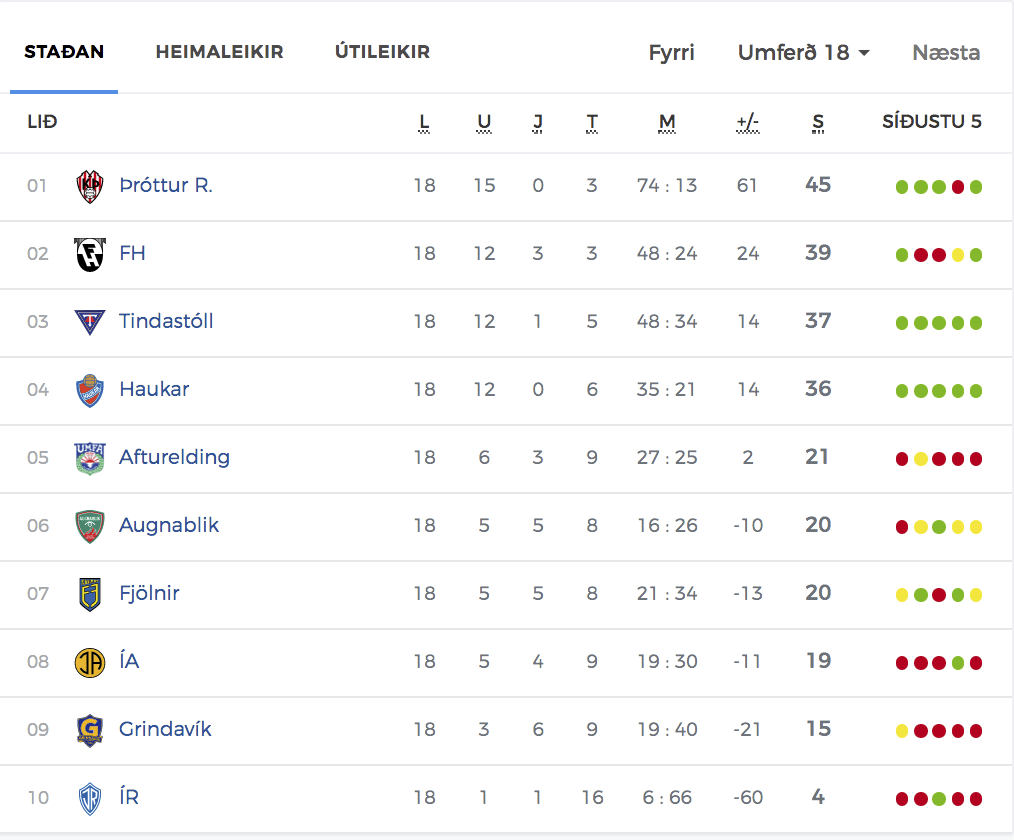Go to next round with Næsta
1014x840 pixels.
click(x=946, y=52)
